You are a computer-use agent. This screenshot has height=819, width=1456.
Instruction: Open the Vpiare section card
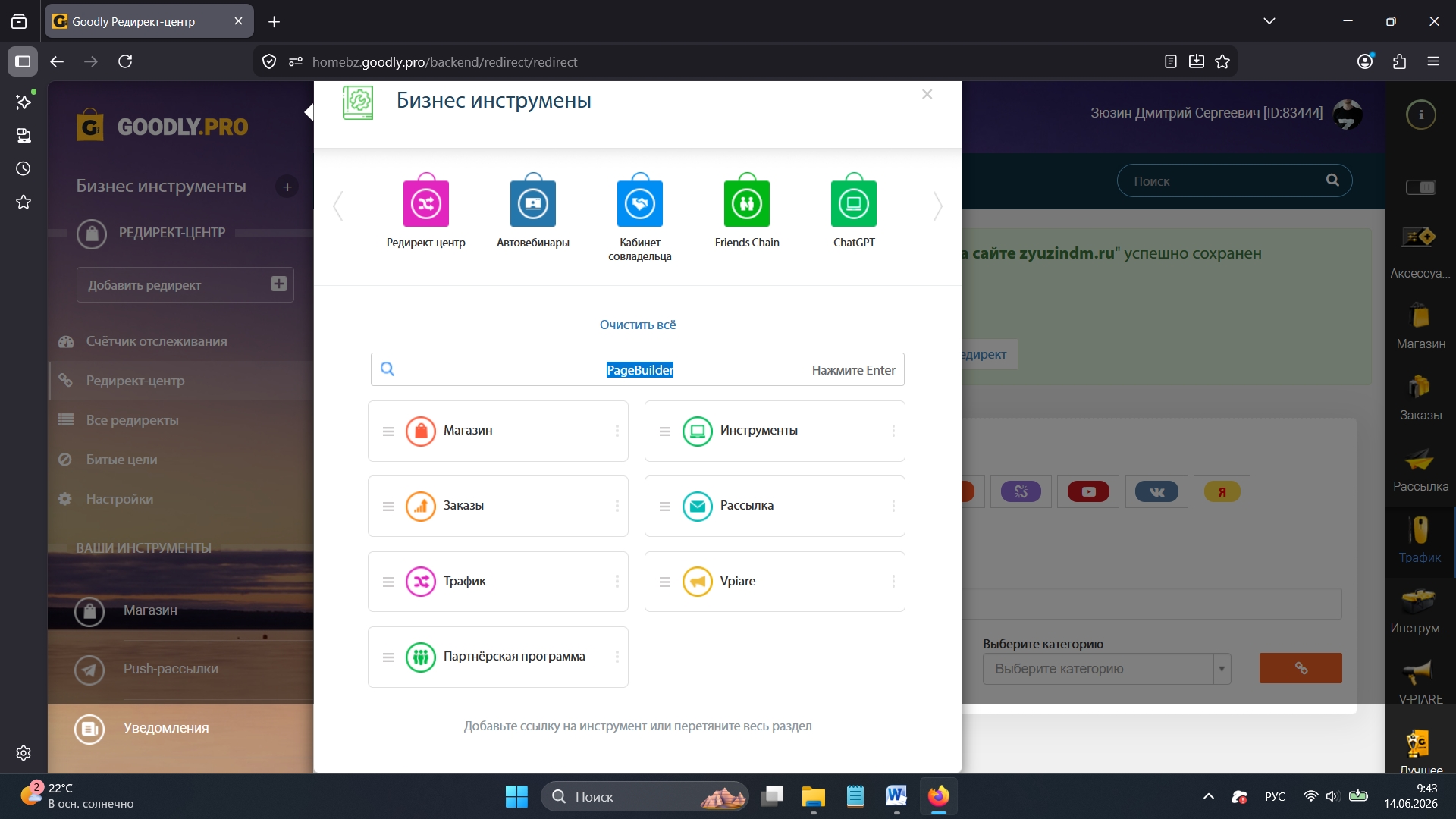point(775,582)
